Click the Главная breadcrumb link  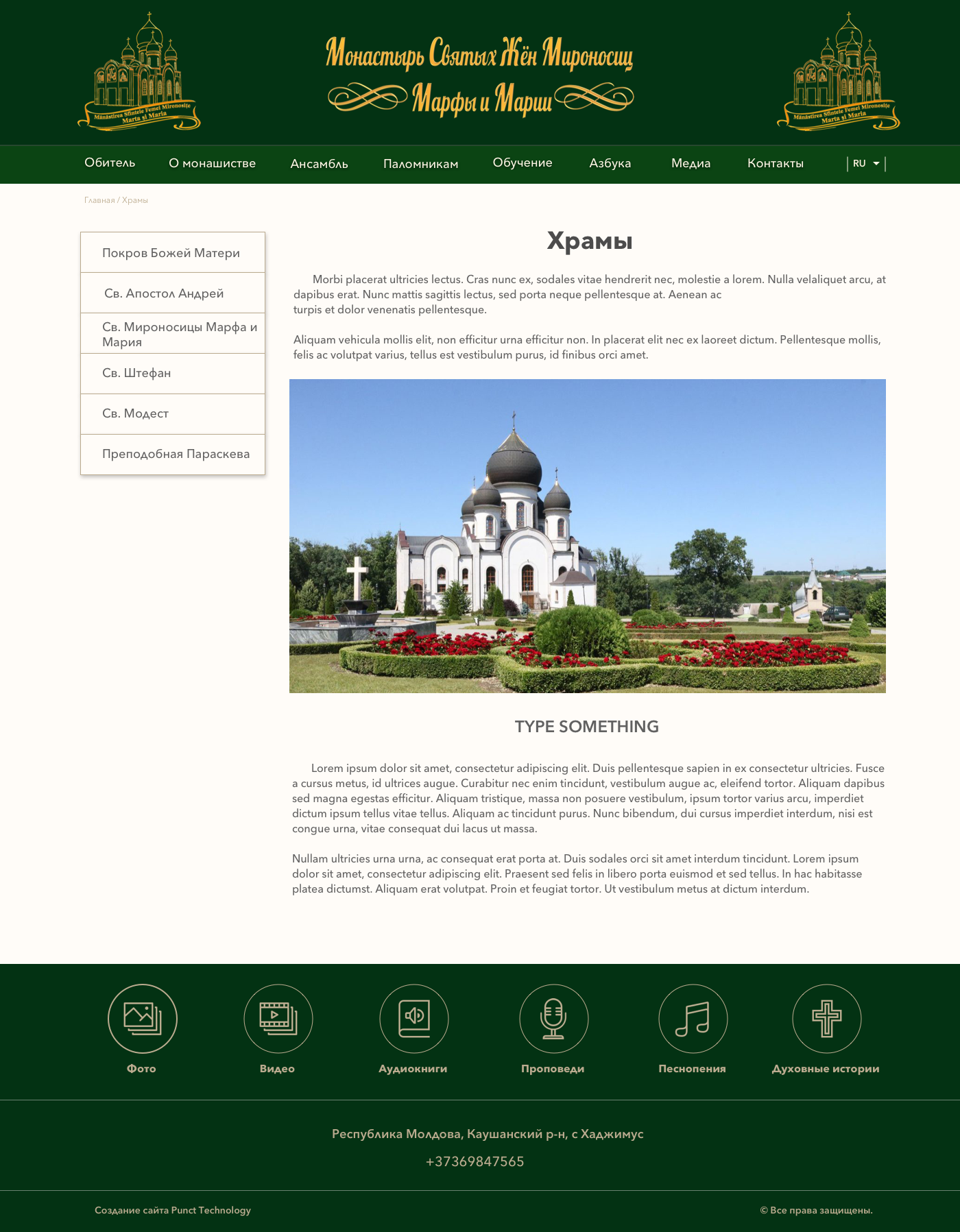click(x=99, y=200)
